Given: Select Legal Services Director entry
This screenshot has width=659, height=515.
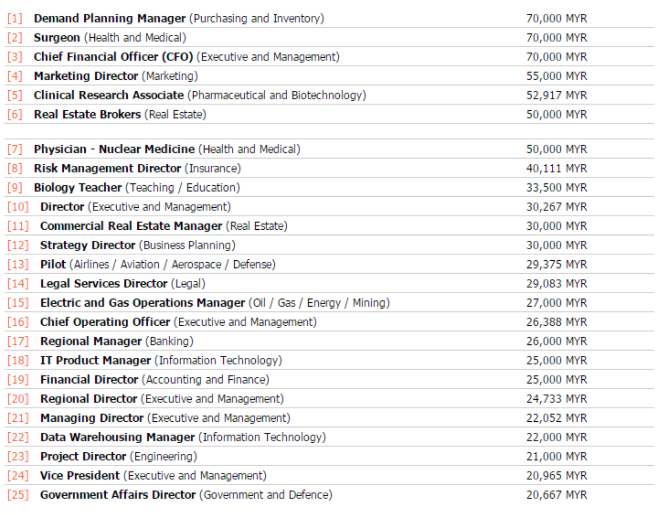Looking at the screenshot, I should coord(103,284).
